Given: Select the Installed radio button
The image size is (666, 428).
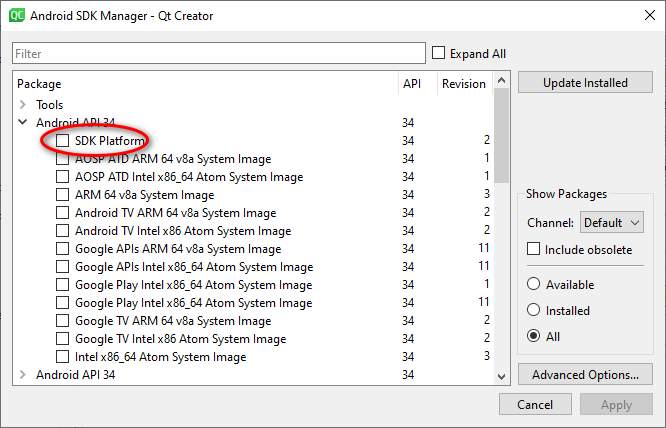Looking at the screenshot, I should [x=533, y=310].
